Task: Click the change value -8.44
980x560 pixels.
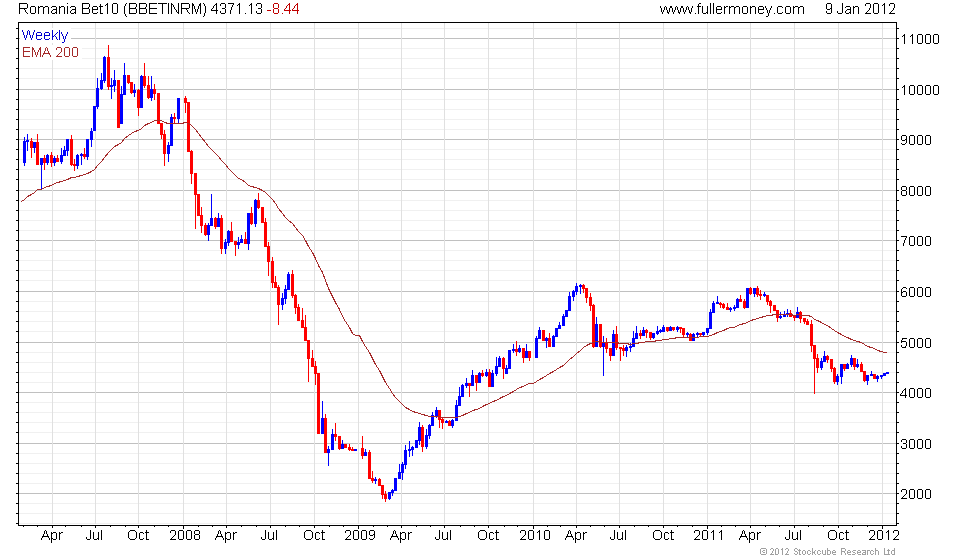Action: pos(282,9)
